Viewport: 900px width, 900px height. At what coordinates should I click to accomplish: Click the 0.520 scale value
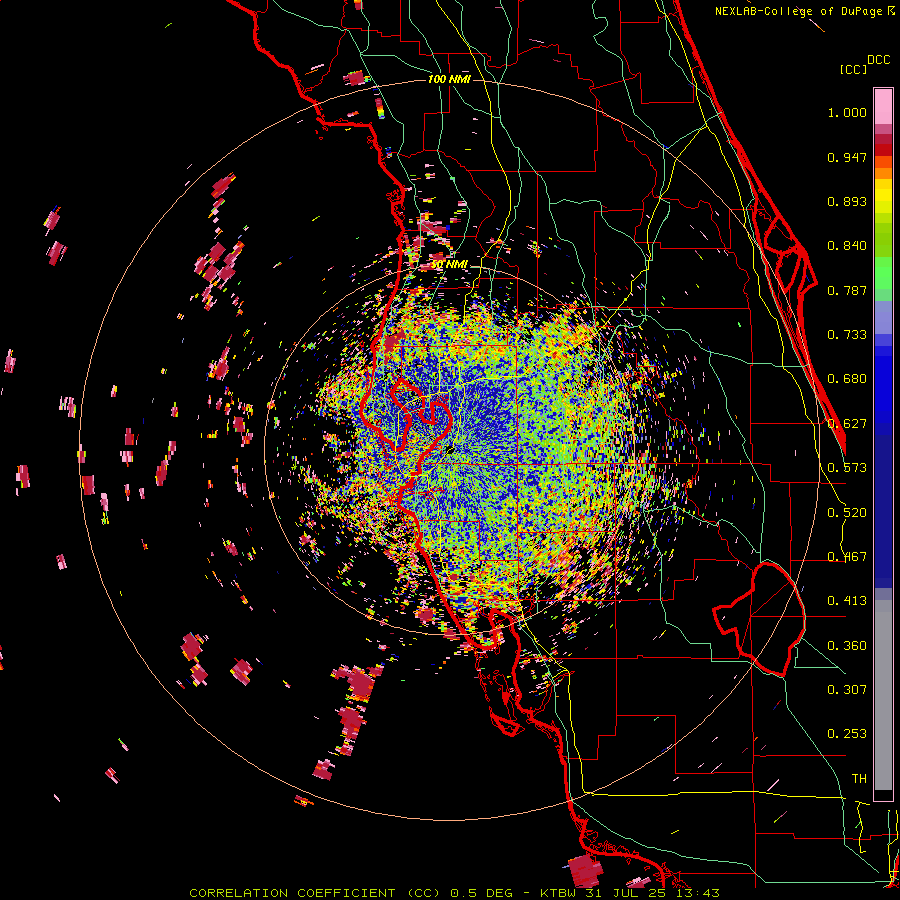(x=847, y=513)
